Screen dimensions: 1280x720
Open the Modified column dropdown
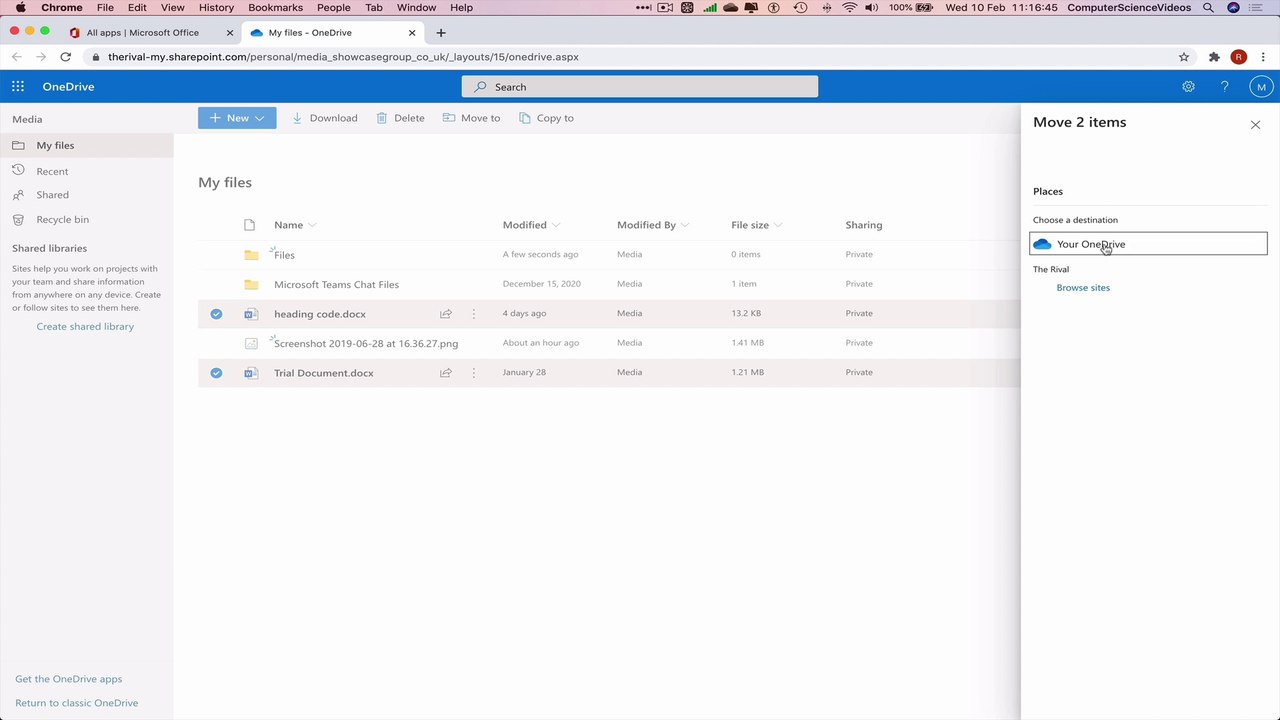tap(531, 225)
